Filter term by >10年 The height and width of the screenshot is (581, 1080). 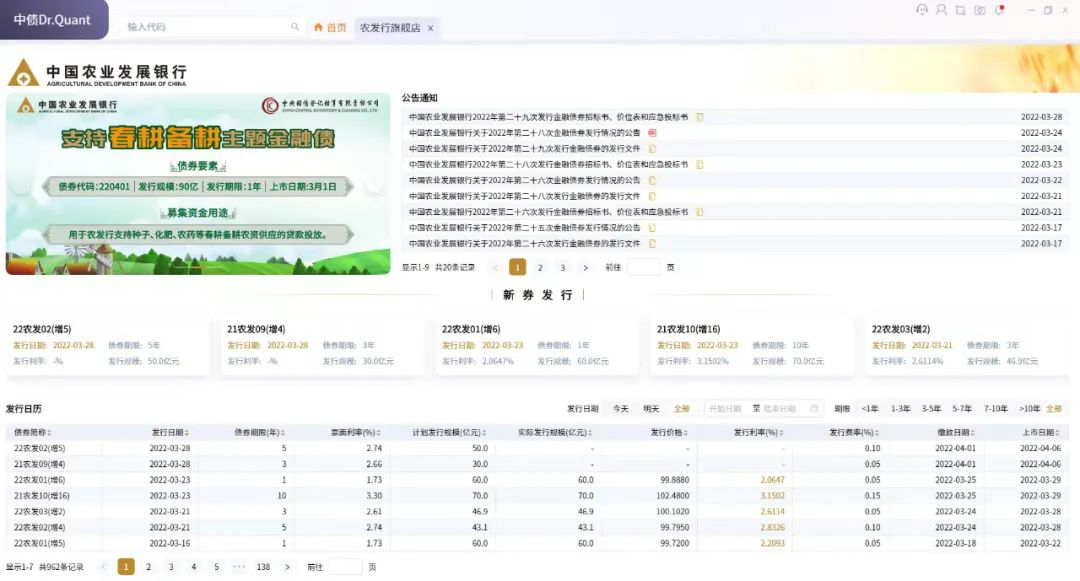coord(1030,409)
